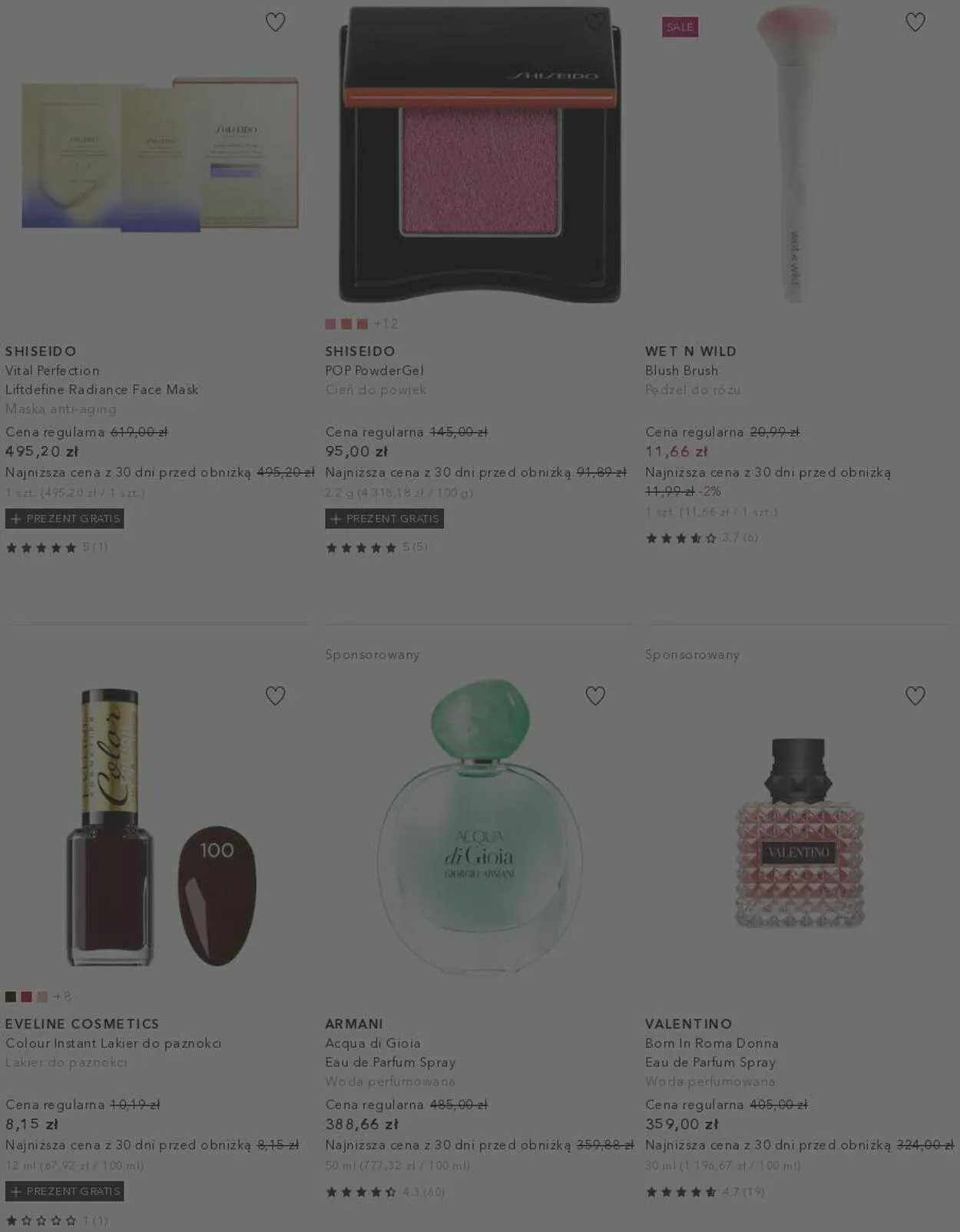Click SALE badge on Blush Brush
The height and width of the screenshot is (1232, 960).
tap(680, 27)
